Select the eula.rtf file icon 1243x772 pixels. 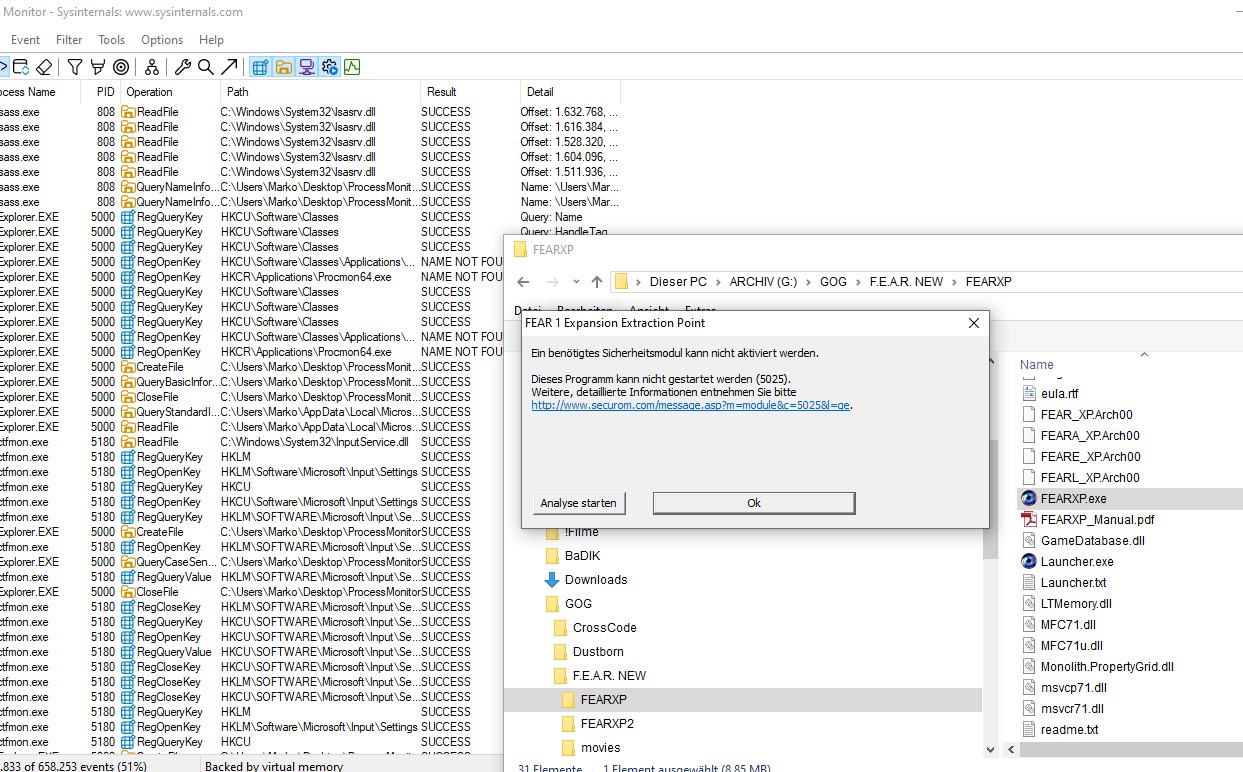coord(1028,393)
